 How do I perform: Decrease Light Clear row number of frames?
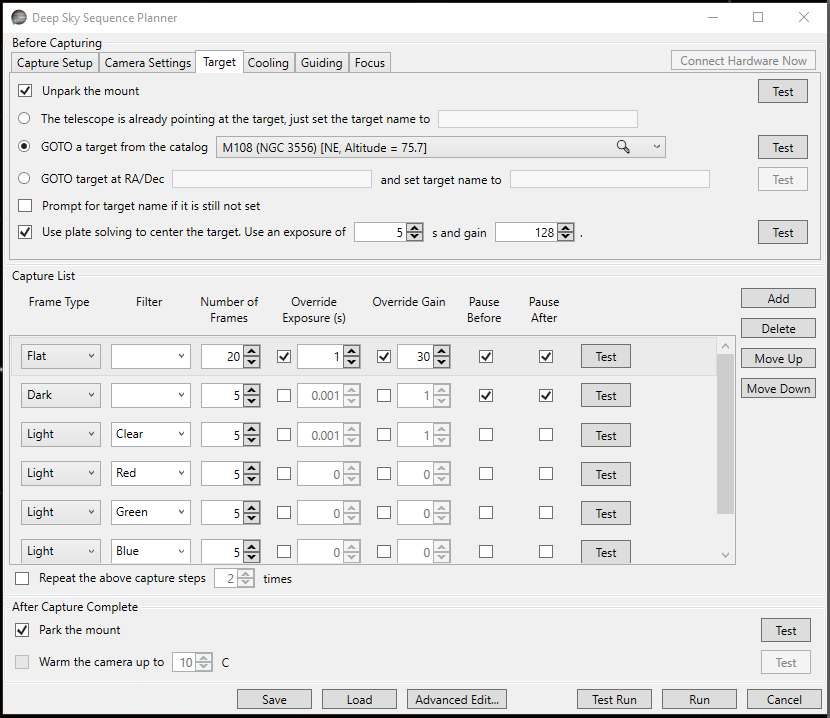pos(252,439)
